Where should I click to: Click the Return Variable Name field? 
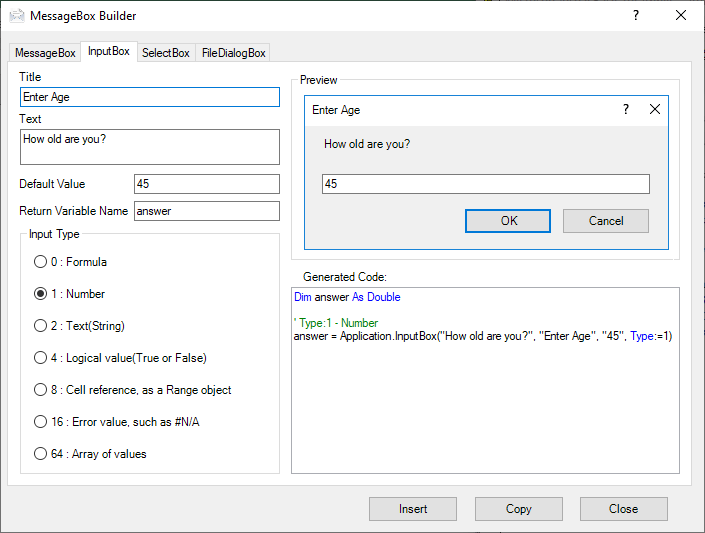tap(207, 211)
